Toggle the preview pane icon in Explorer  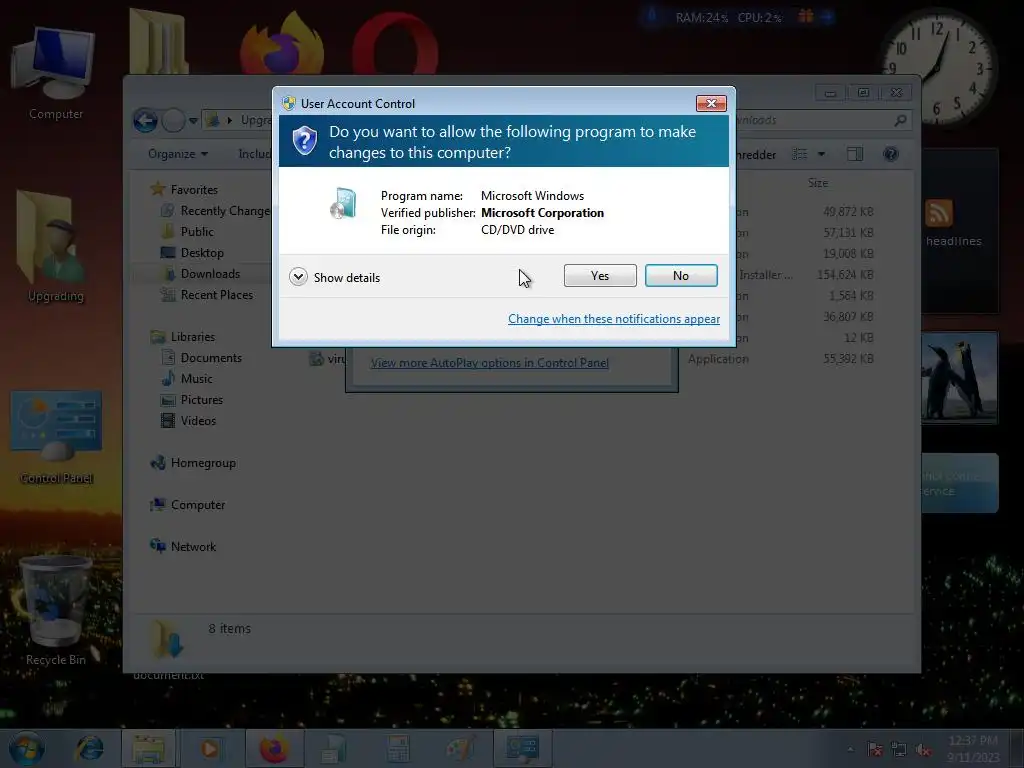[x=855, y=154]
